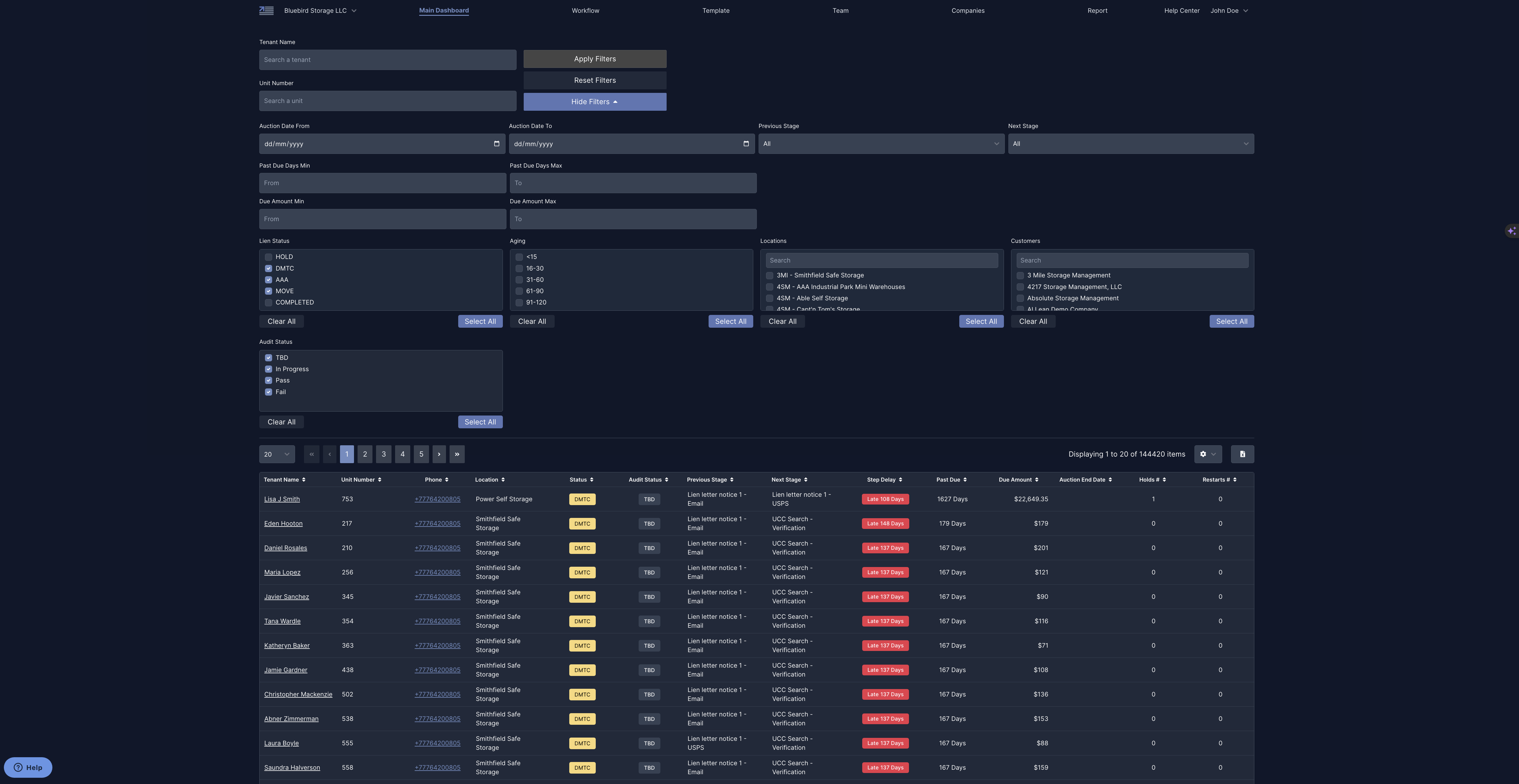Sort table by Due Amount arrows
Image resolution: width=1519 pixels, height=784 pixels.
pyautogui.click(x=1036, y=480)
